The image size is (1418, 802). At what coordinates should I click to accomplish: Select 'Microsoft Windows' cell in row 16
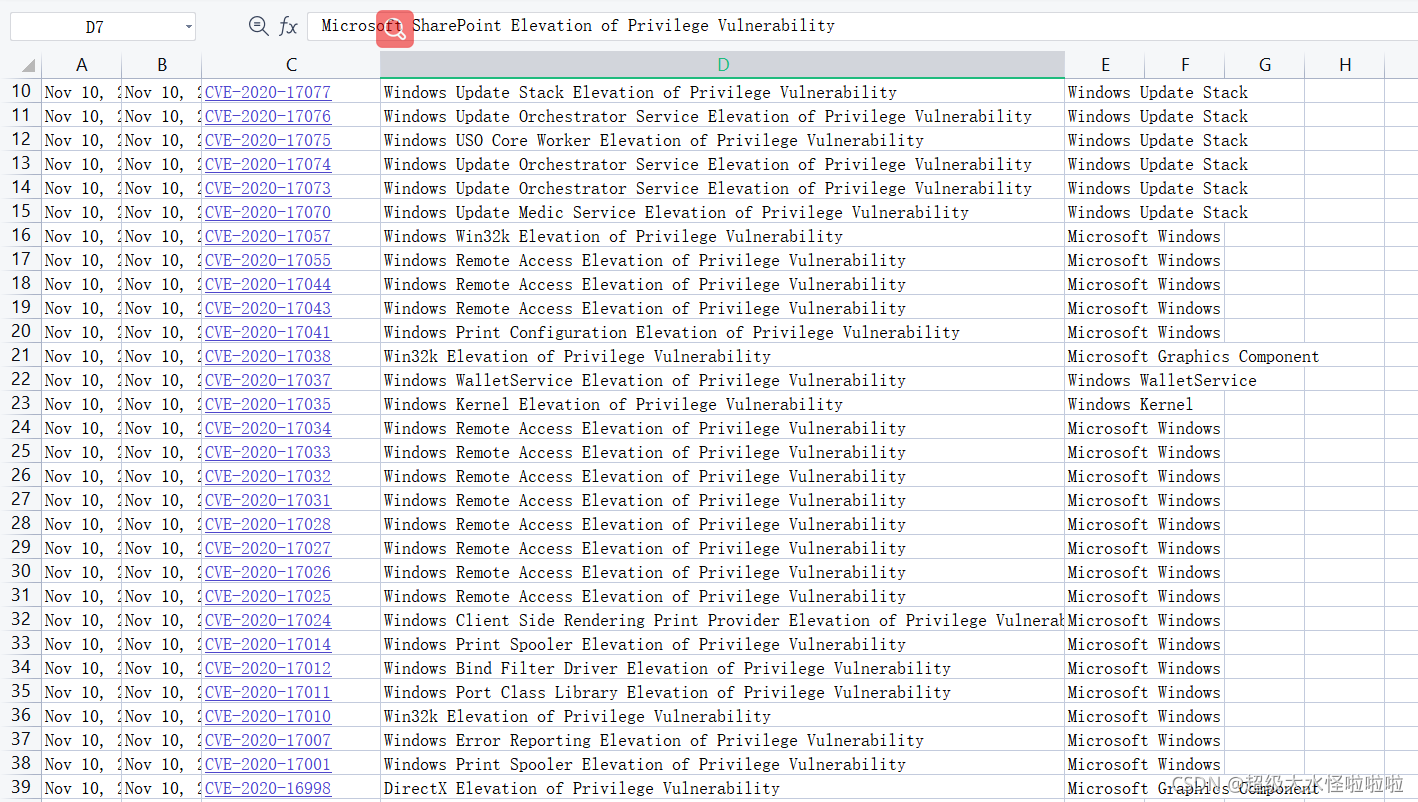coord(1144,236)
